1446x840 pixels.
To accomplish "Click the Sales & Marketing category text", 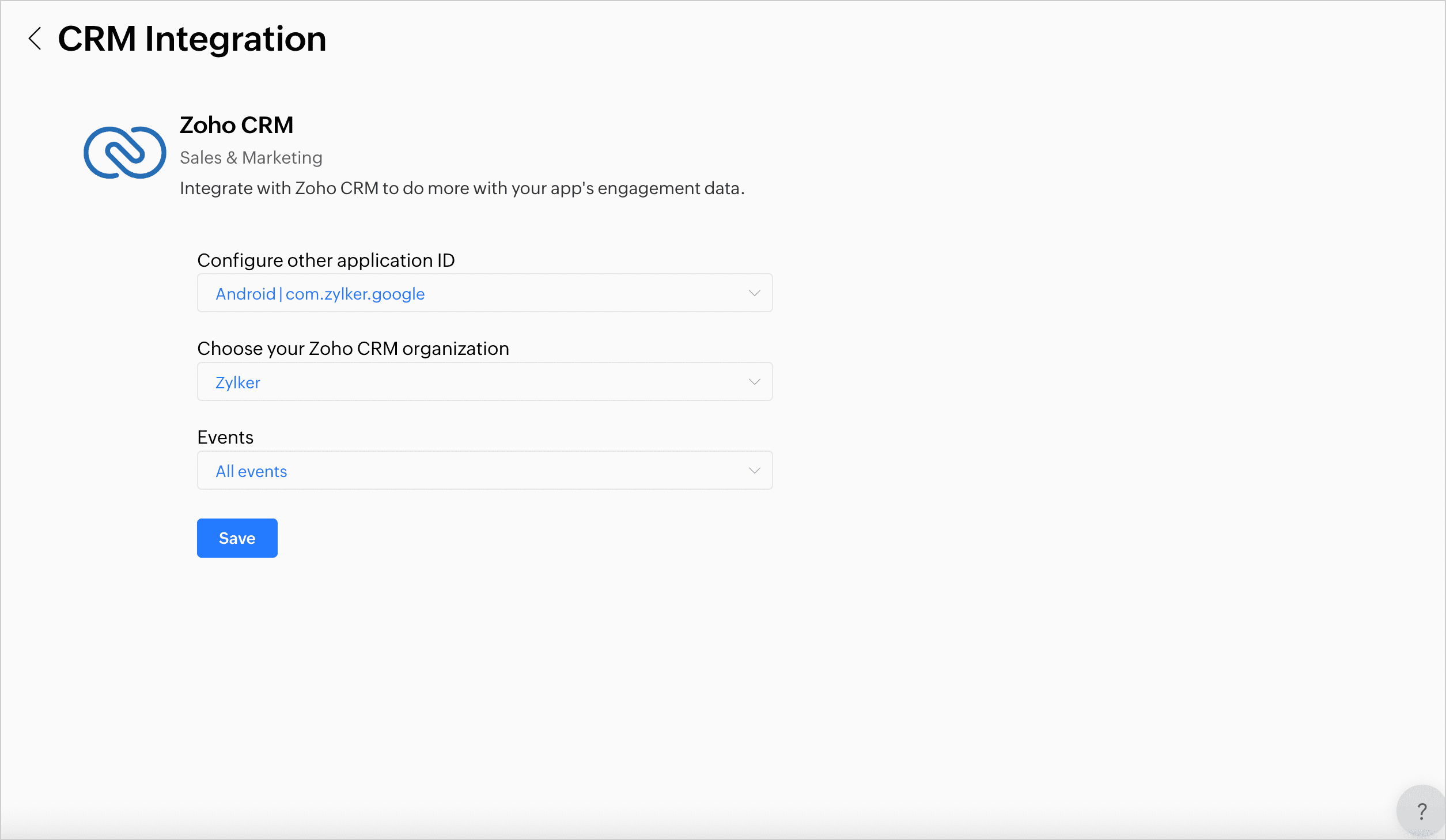I will (251, 157).
